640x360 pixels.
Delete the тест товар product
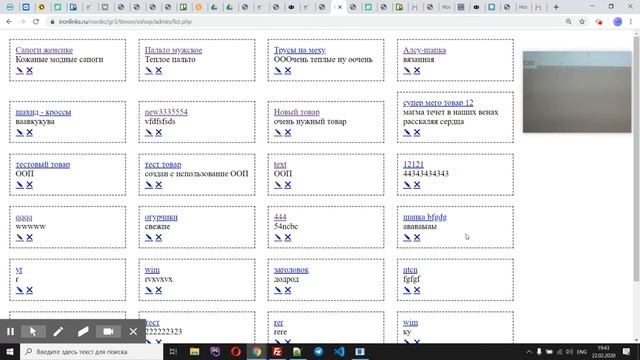click(x=159, y=185)
